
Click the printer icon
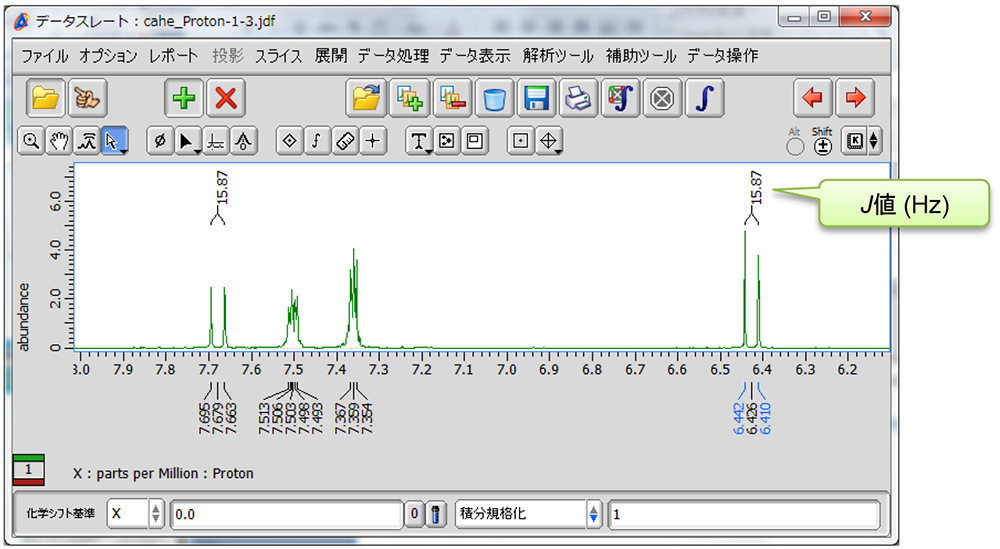tap(579, 98)
